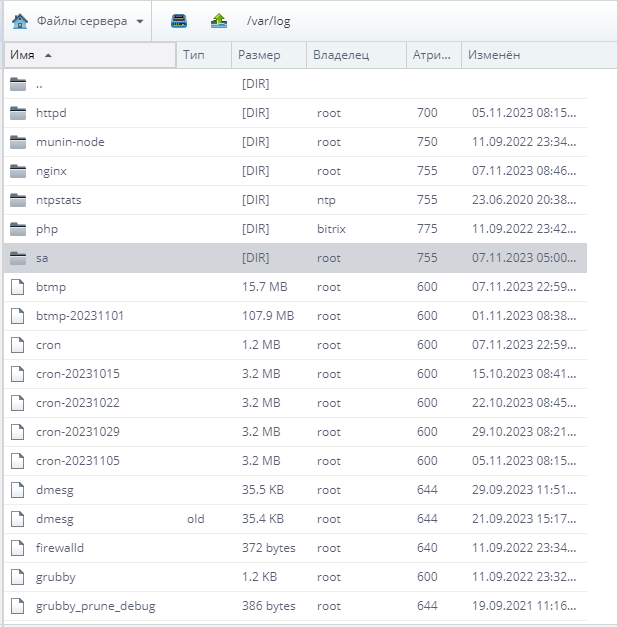
Task: Sort by the Размер column header
Action: point(261,55)
